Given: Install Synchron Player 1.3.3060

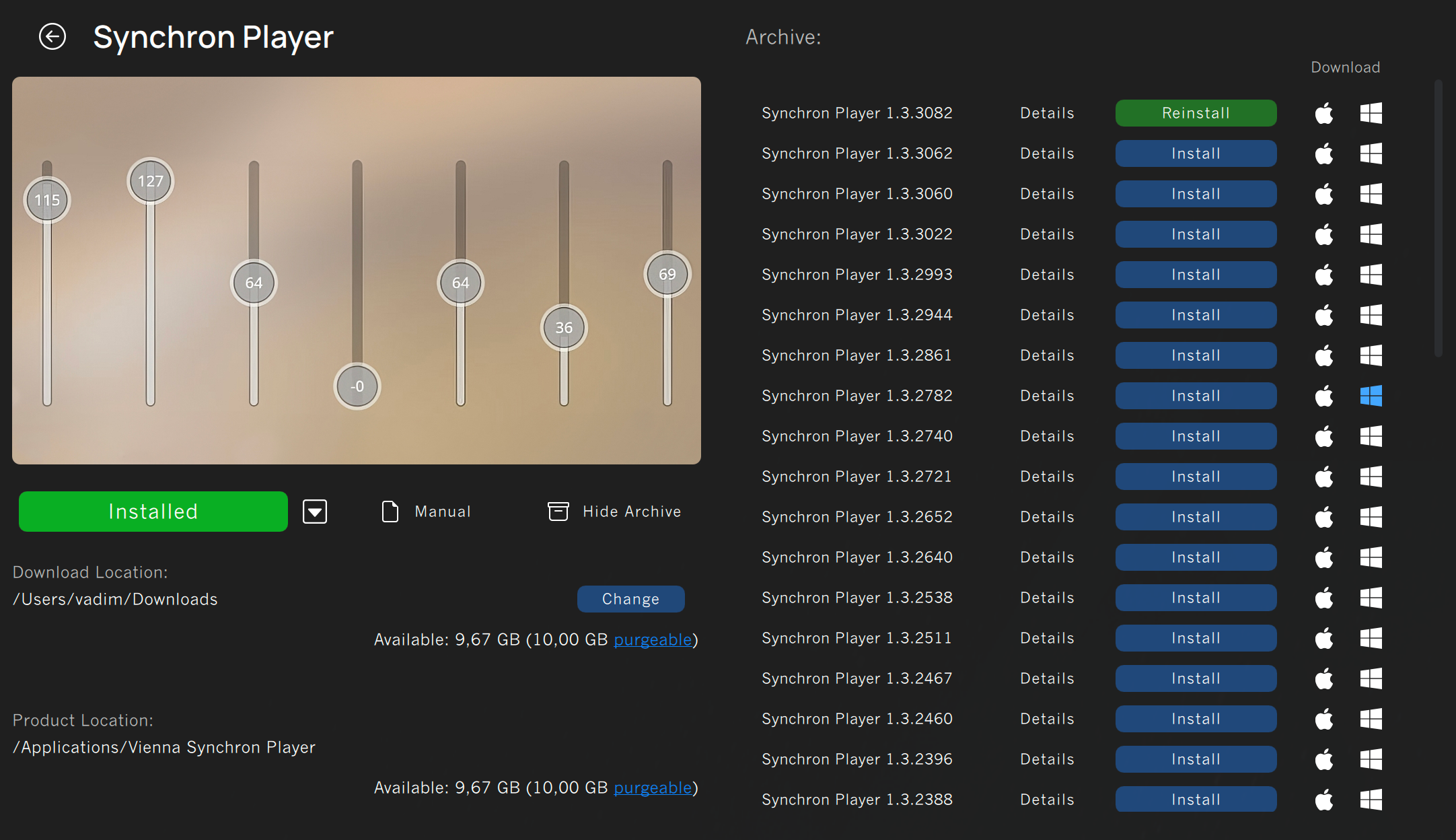Looking at the screenshot, I should 1196,194.
